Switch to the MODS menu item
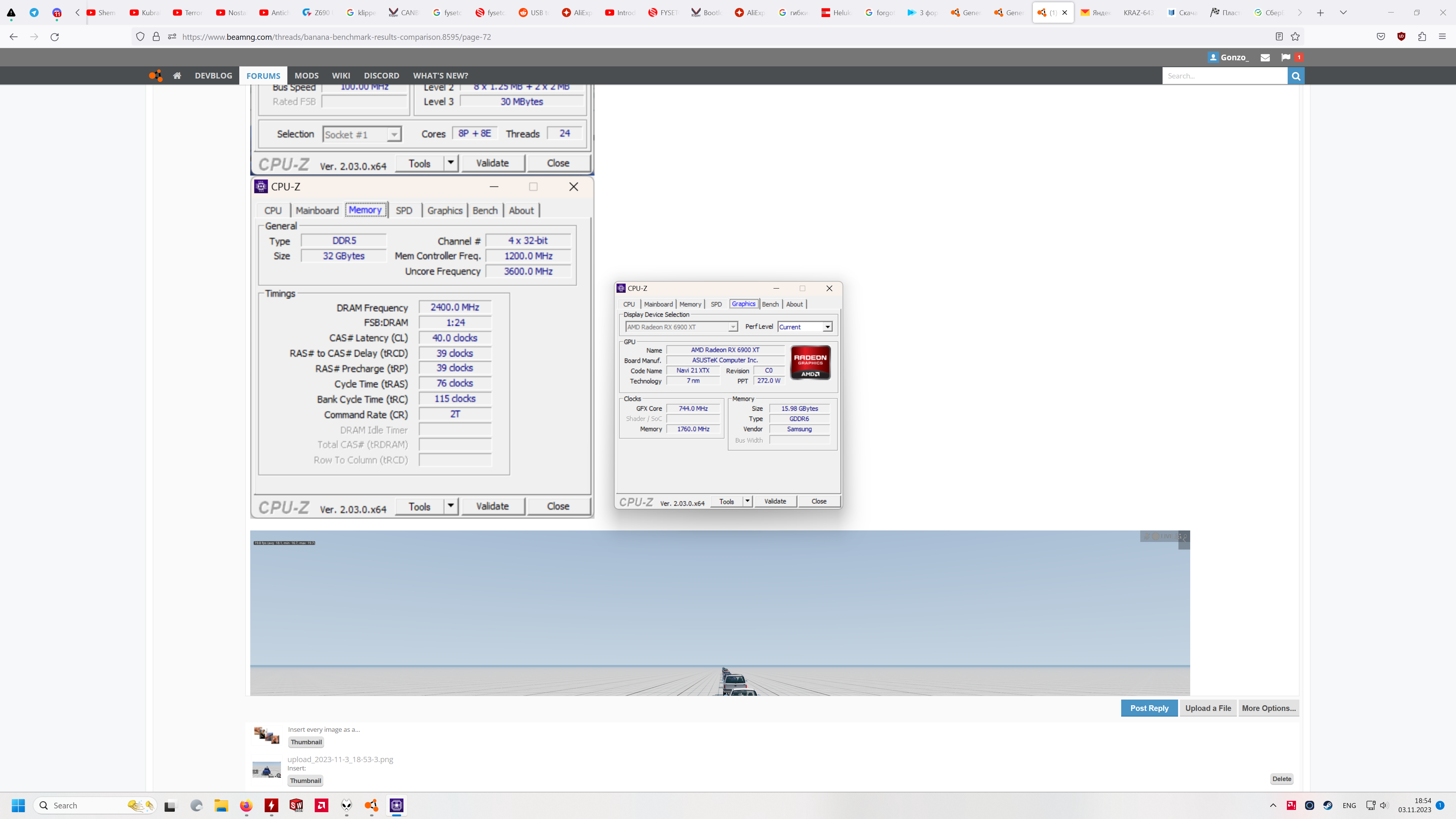 [x=306, y=76]
